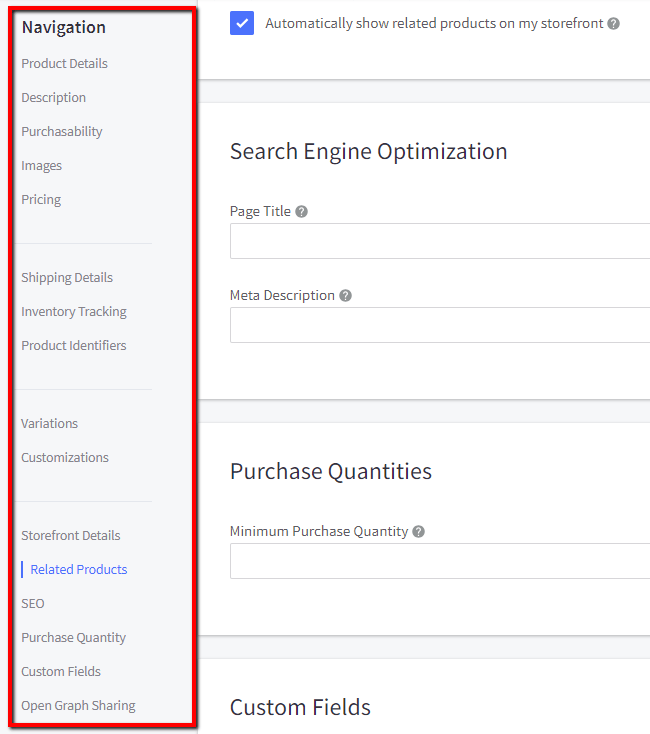
Task: Go to Product Details in navigation
Action: click(x=64, y=64)
